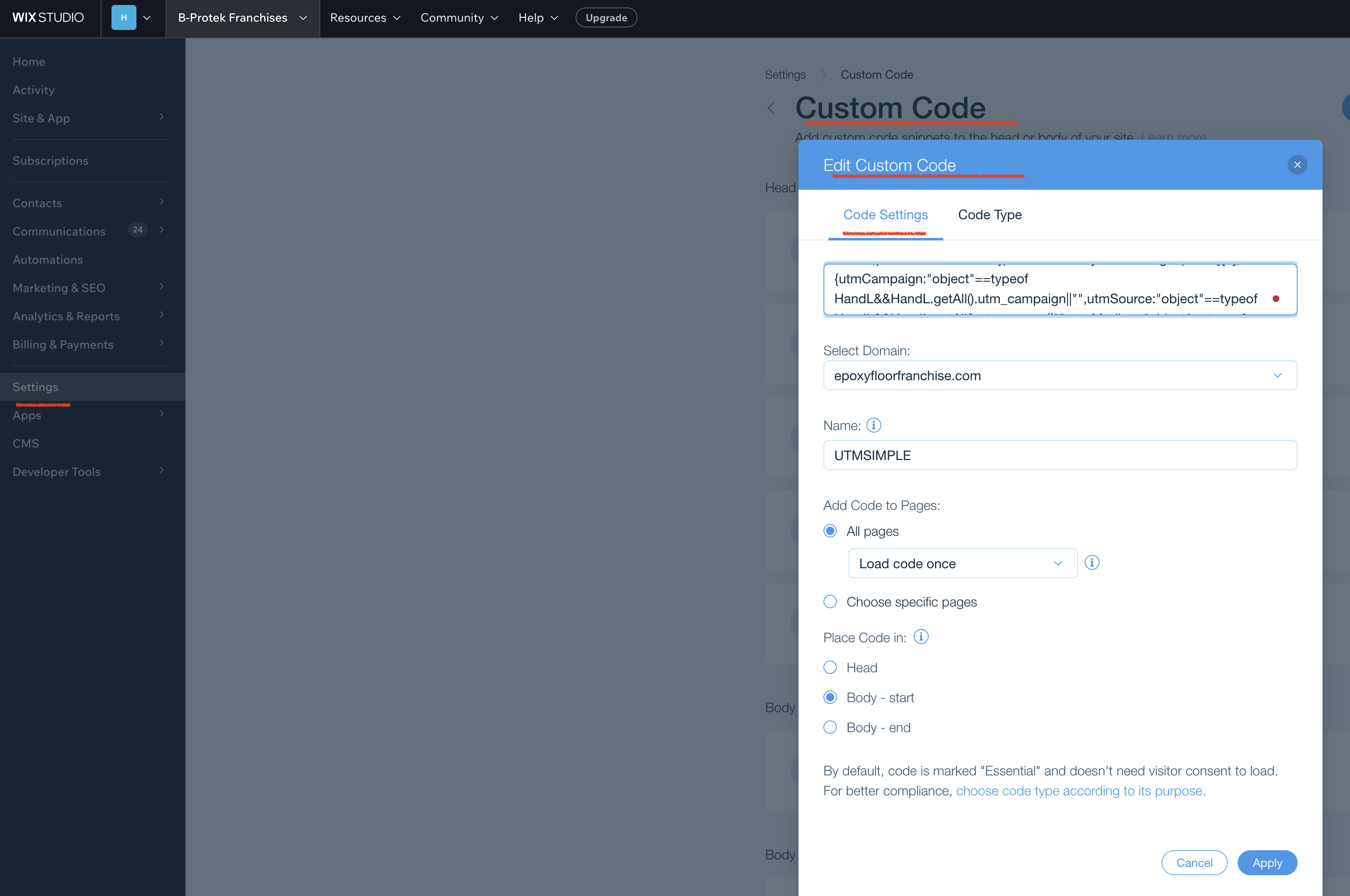Screen dimensions: 1350x896
Task: Click the Custom Code breadcrumb text
Action: pyautogui.click(x=876, y=75)
